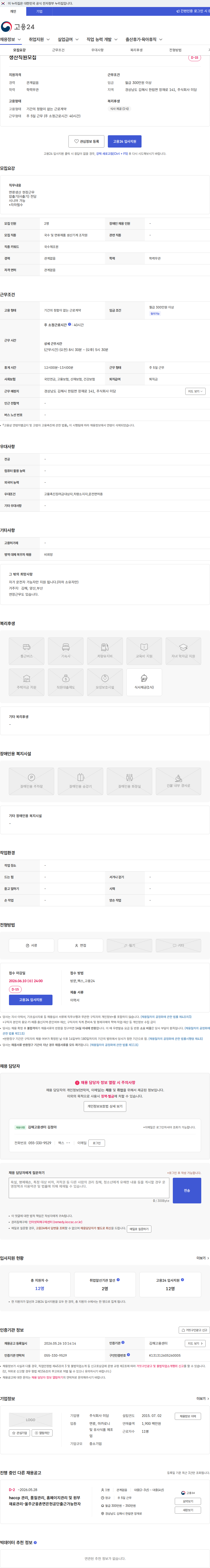The width and height of the screenshot is (210, 1568).
Task: Expand the 출산휴가·육아휴직 menu
Action: [x=144, y=39]
